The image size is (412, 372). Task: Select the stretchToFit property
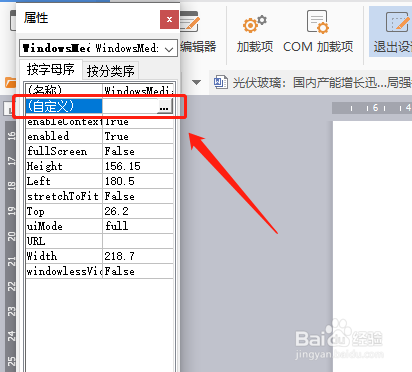tap(64, 196)
